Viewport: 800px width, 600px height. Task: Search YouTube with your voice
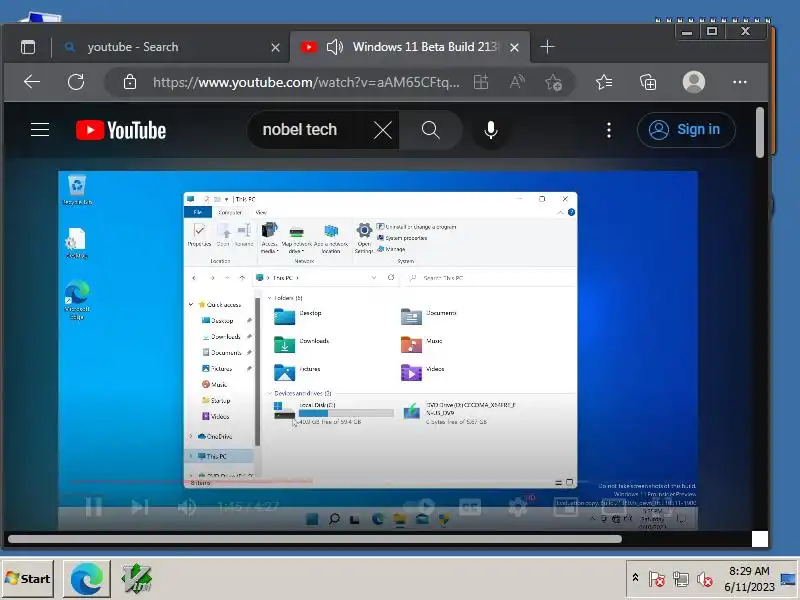pos(491,130)
